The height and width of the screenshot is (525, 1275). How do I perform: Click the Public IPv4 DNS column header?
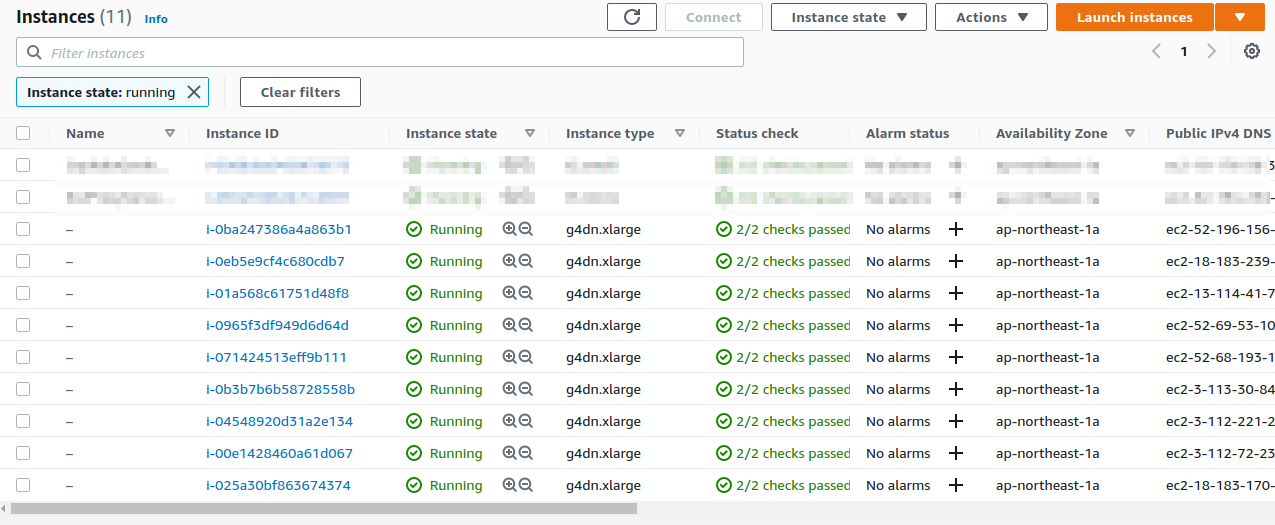pyautogui.click(x=1218, y=133)
